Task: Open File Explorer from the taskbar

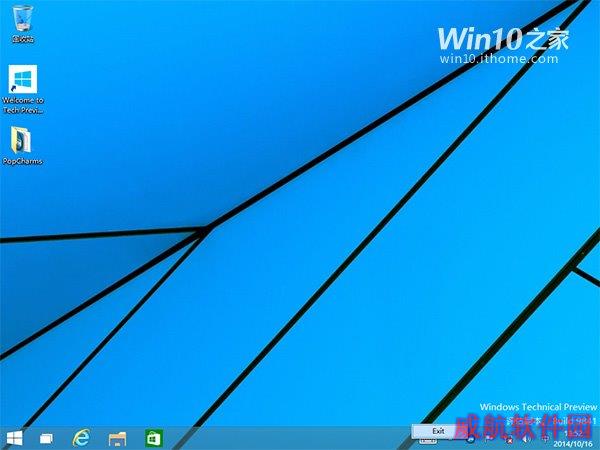Action: point(117,438)
